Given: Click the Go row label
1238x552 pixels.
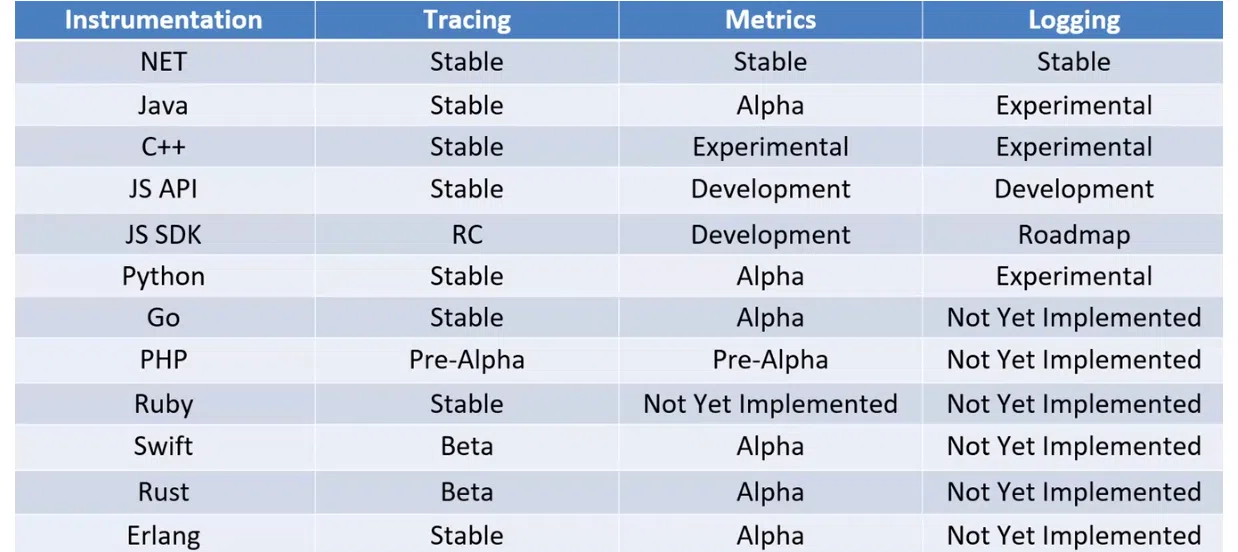Looking at the screenshot, I should click(163, 318).
